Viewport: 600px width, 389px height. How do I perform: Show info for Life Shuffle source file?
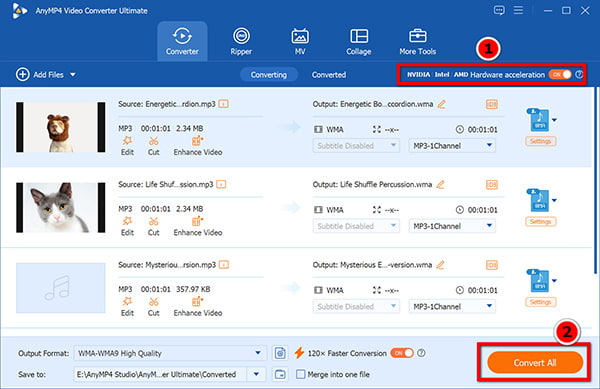(221, 184)
